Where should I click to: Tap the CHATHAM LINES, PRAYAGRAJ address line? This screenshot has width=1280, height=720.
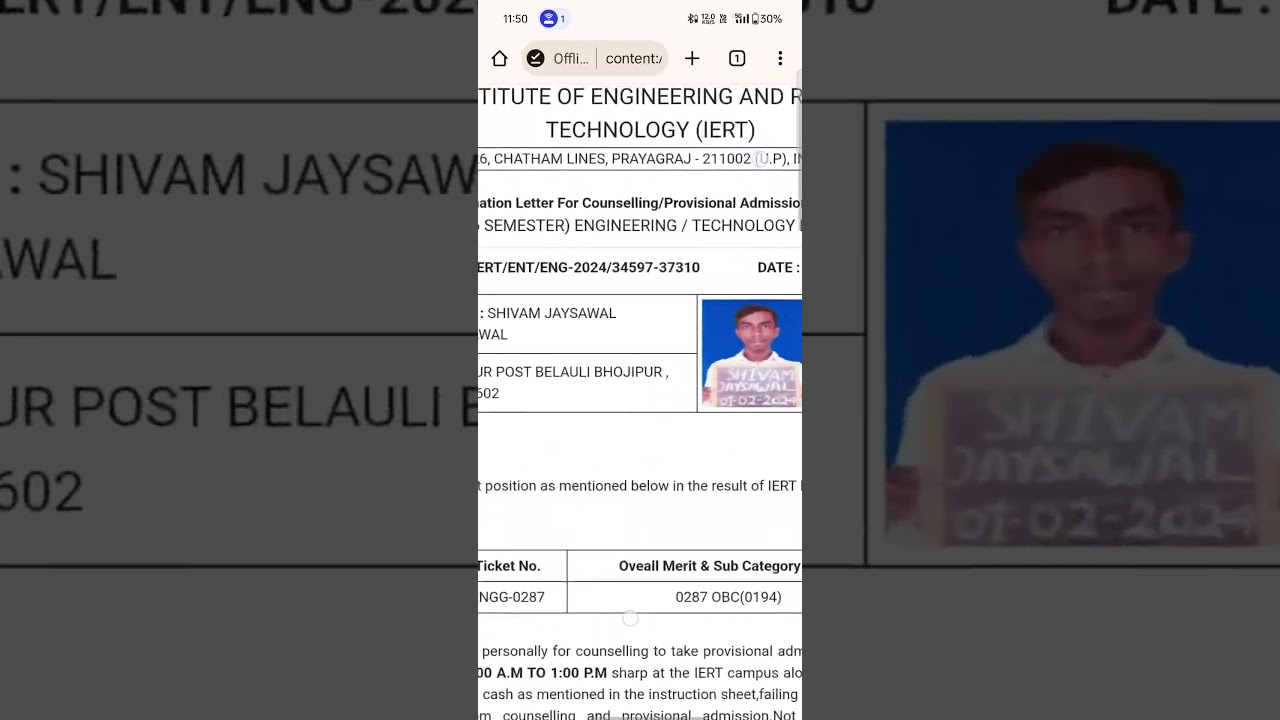(640, 159)
